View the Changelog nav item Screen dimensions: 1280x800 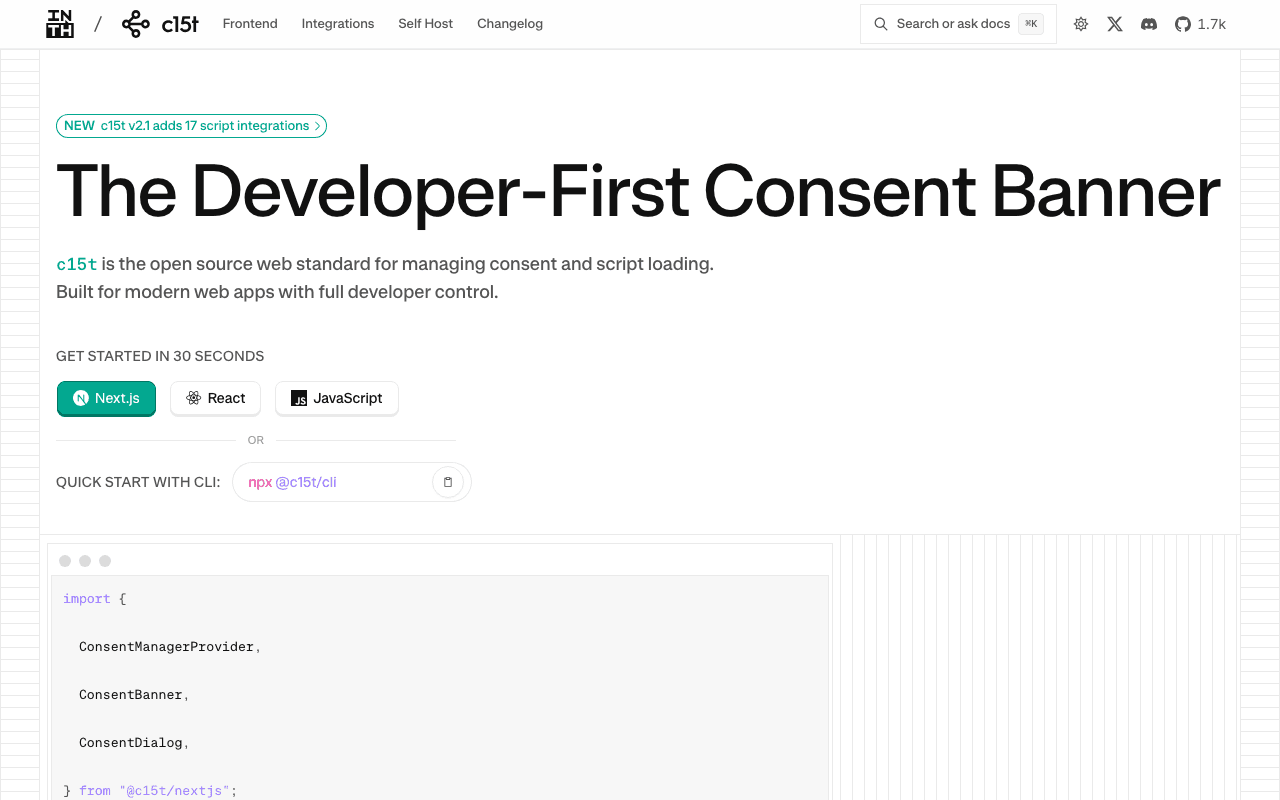click(x=510, y=24)
